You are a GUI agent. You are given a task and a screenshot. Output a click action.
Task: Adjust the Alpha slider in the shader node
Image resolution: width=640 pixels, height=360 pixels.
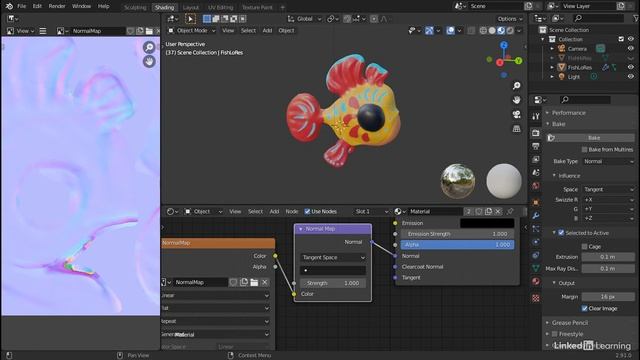tap(457, 244)
